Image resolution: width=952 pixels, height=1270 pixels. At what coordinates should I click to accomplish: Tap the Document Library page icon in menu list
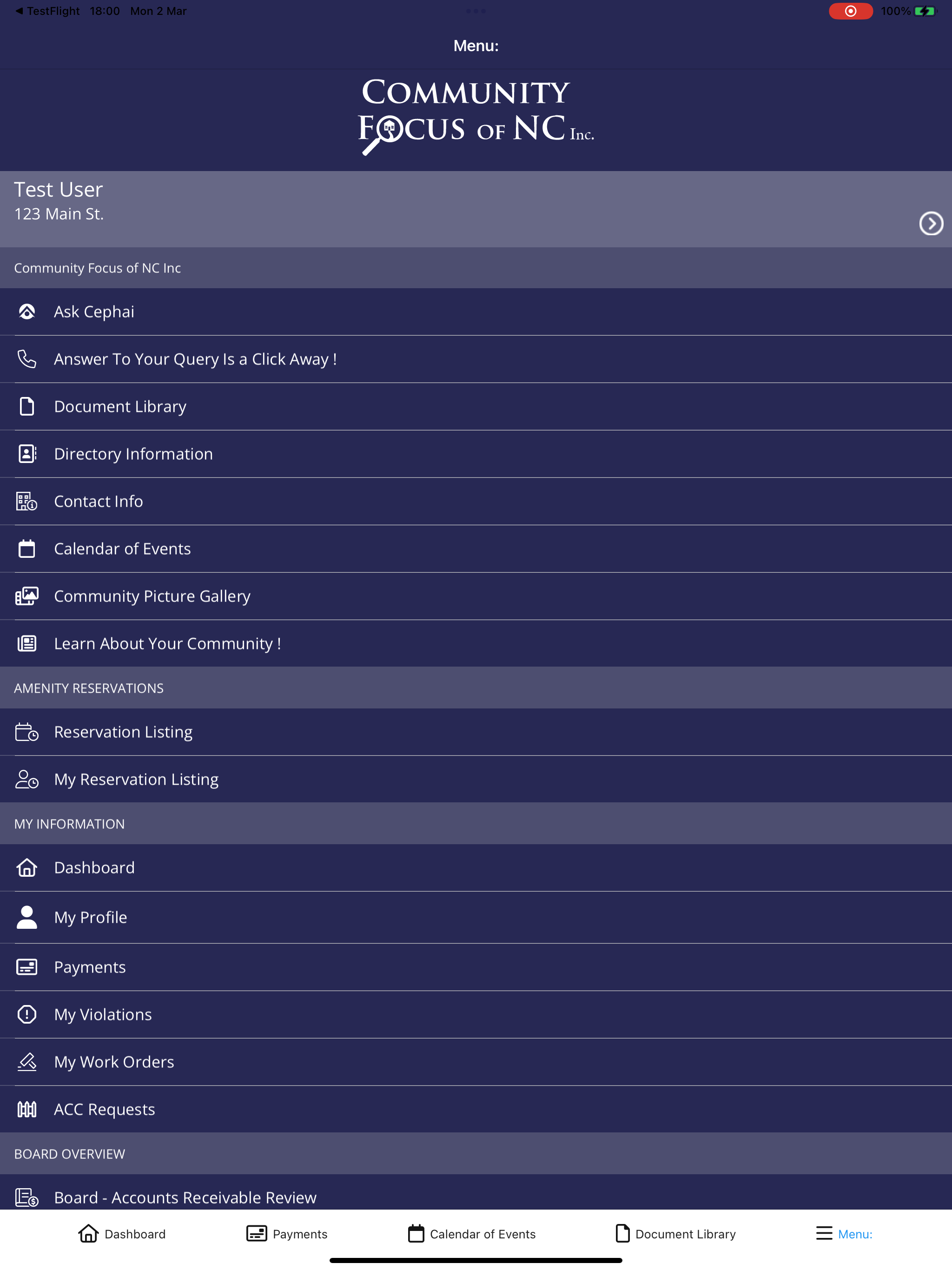click(x=27, y=406)
